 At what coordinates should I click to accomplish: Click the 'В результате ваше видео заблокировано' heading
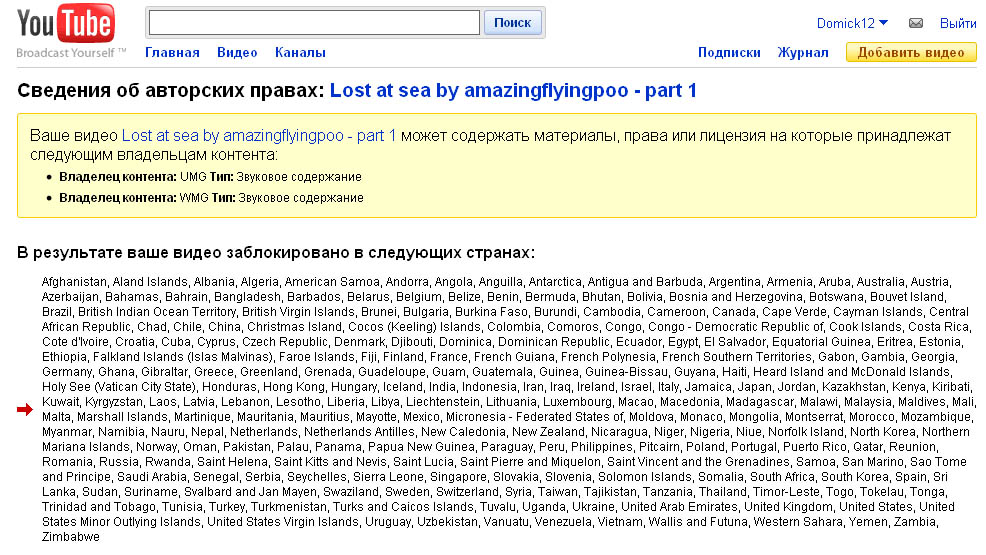pyautogui.click(x=276, y=253)
